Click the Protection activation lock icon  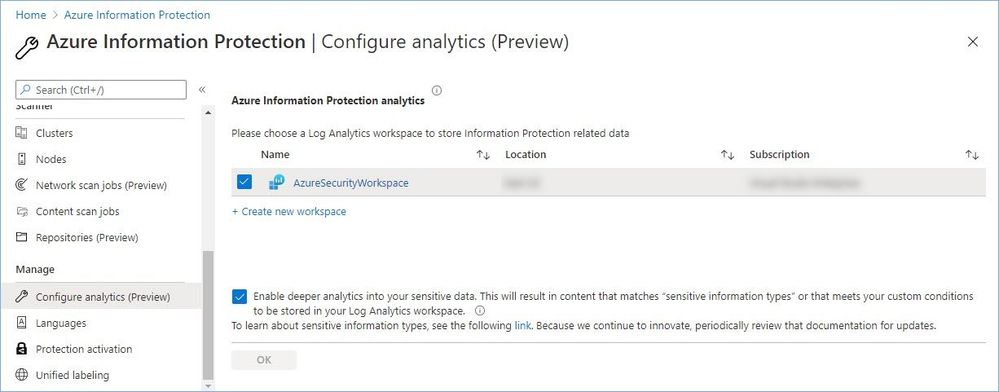[x=22, y=349]
